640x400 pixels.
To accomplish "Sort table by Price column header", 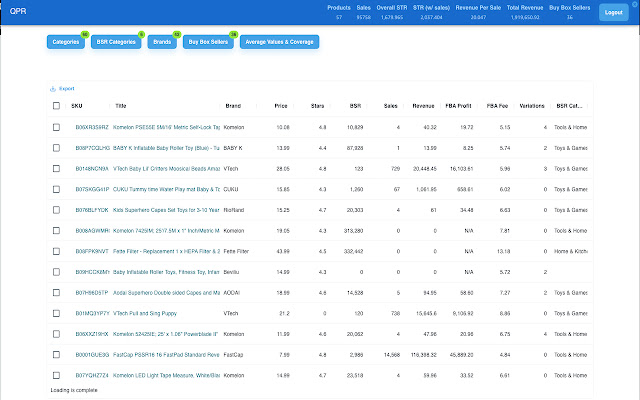I will tap(281, 105).
